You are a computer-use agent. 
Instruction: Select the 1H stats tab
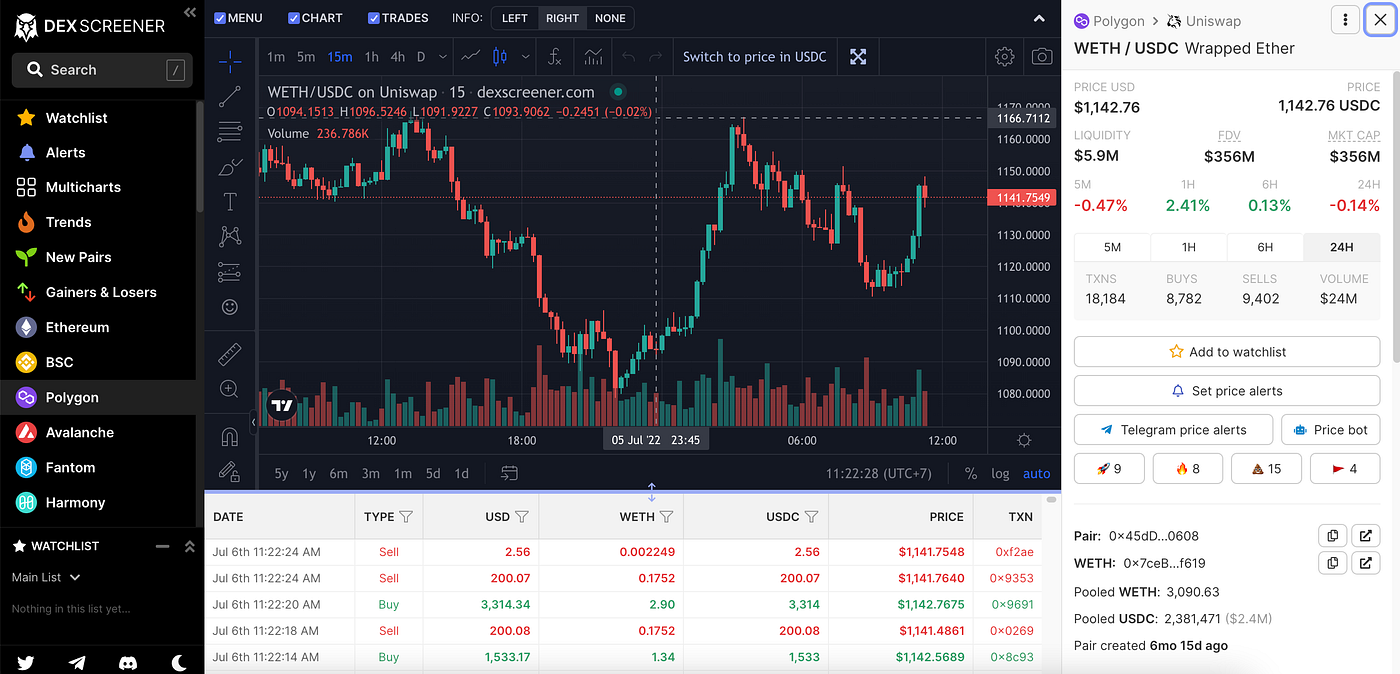[1189, 247]
